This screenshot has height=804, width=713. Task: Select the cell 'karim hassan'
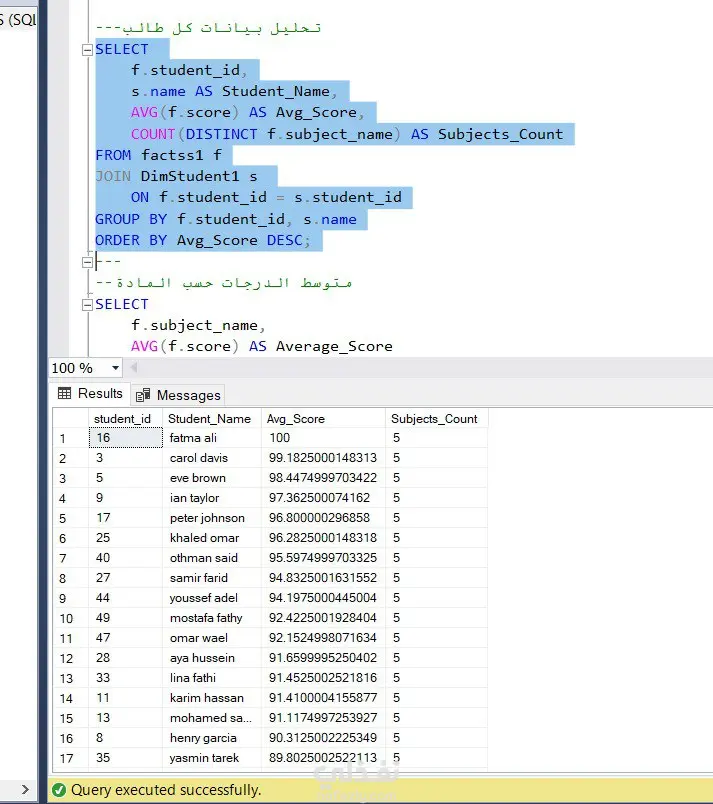click(x=212, y=698)
